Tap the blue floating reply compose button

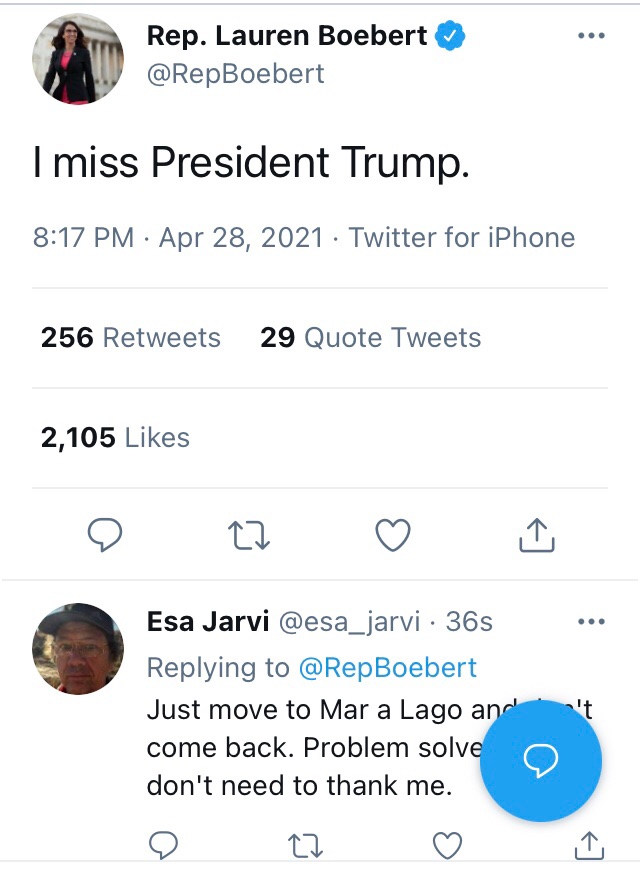[x=541, y=761]
